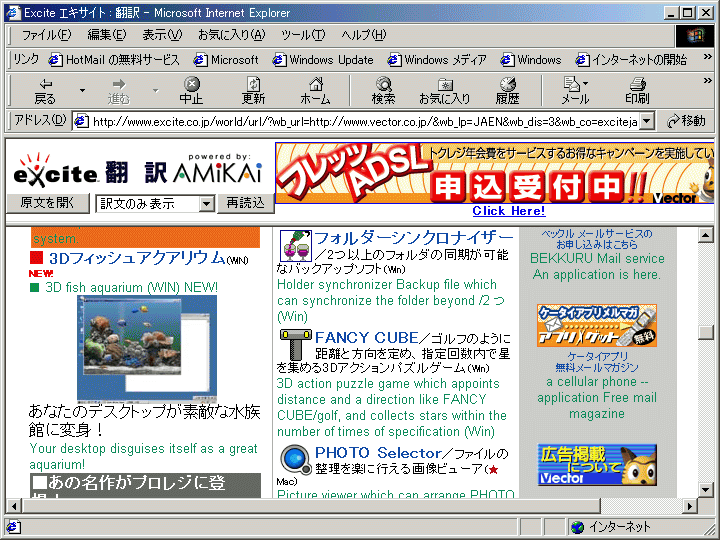Open フォルダーシンクロナイザー link
This screenshot has width=720, height=540.
click(x=413, y=238)
